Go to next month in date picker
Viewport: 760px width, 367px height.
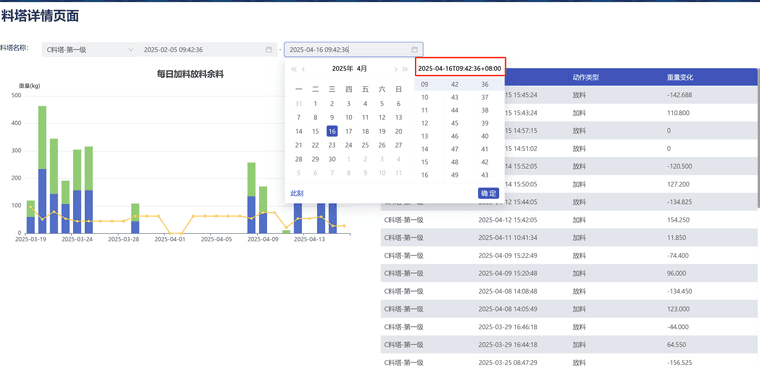[396, 69]
